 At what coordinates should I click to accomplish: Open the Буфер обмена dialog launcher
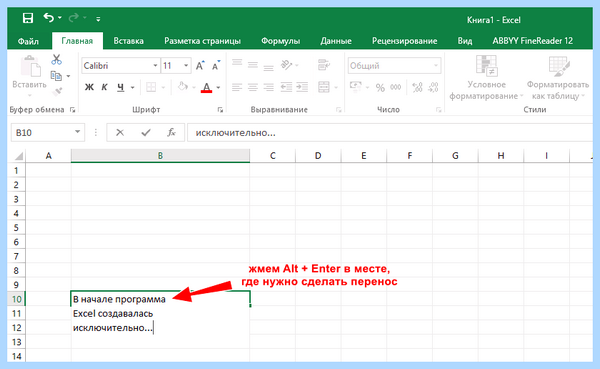[x=72, y=110]
